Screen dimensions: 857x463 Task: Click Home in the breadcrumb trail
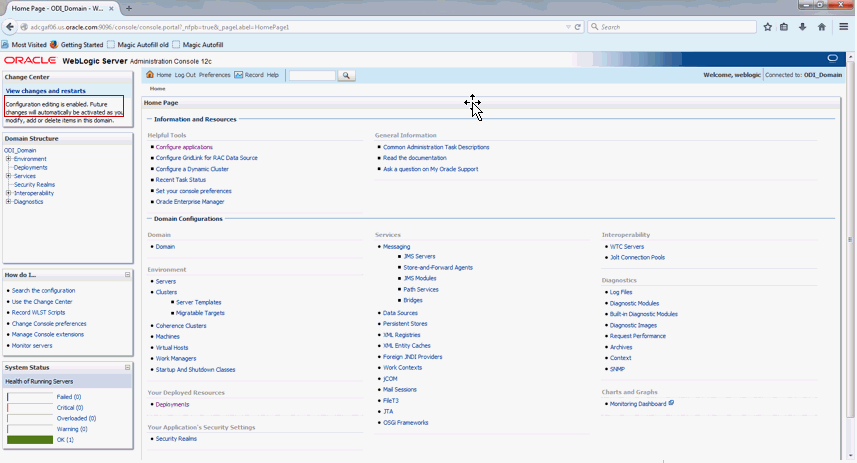(157, 89)
